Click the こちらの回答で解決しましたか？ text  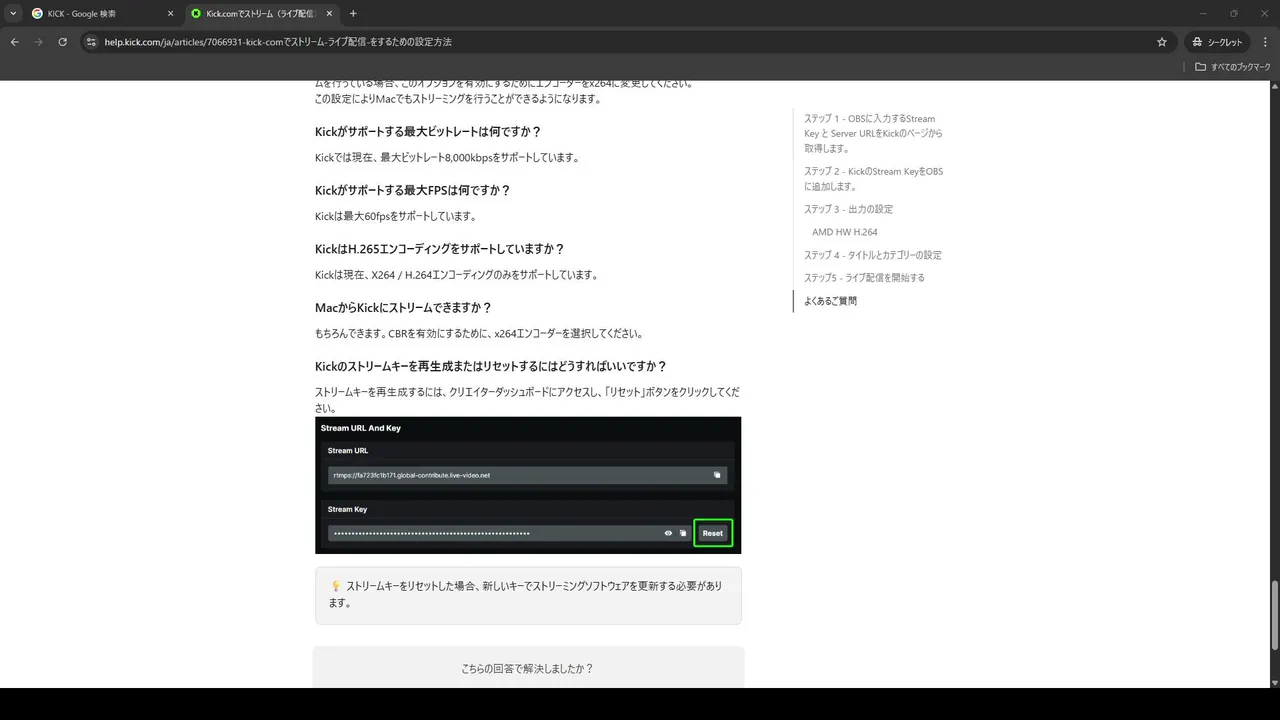point(528,669)
